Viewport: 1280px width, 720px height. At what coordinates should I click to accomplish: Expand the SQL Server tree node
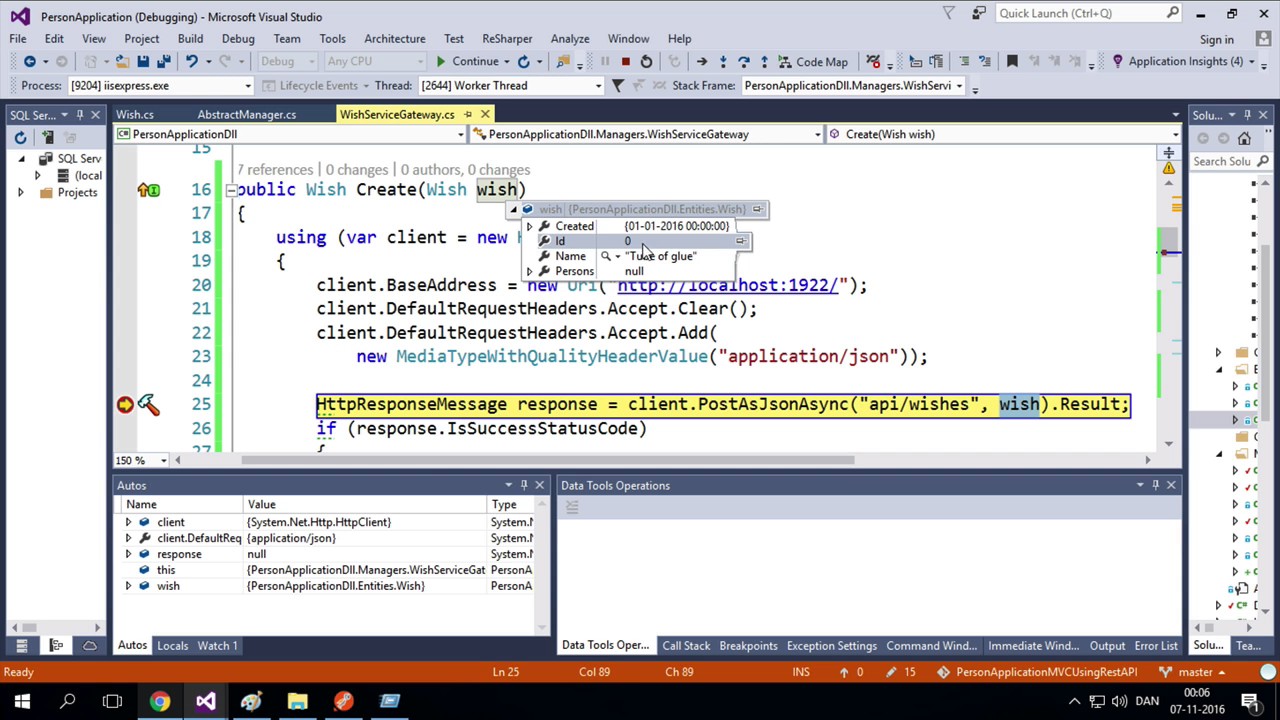click(x=21, y=159)
